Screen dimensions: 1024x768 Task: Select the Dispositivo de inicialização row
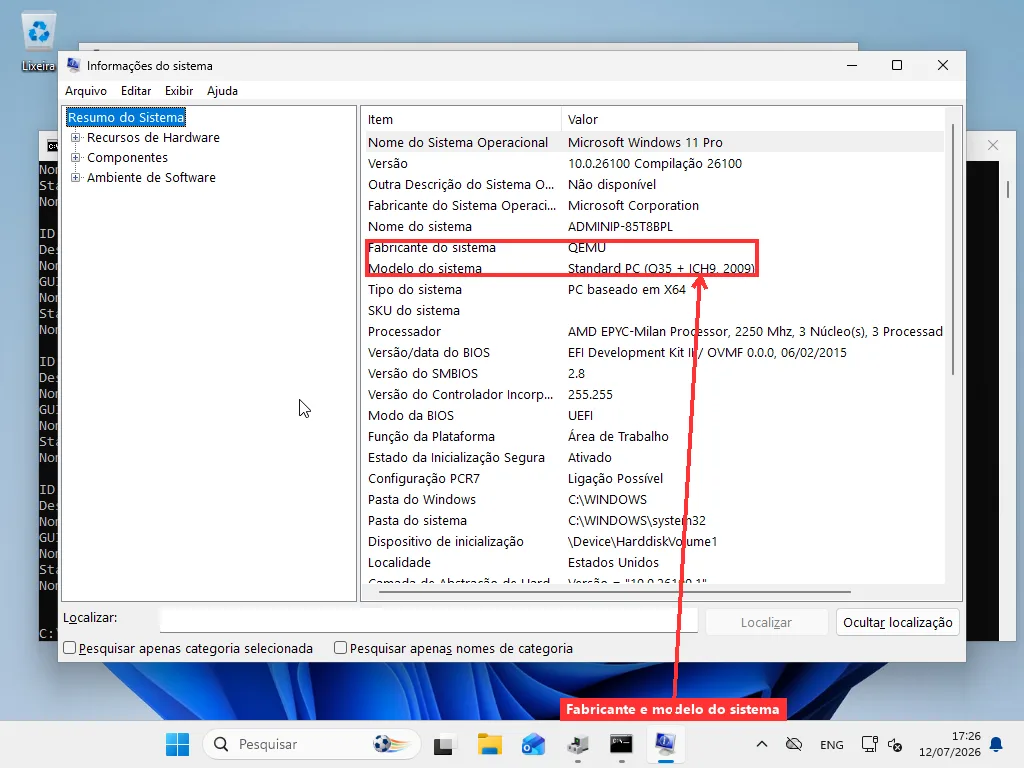coord(653,541)
